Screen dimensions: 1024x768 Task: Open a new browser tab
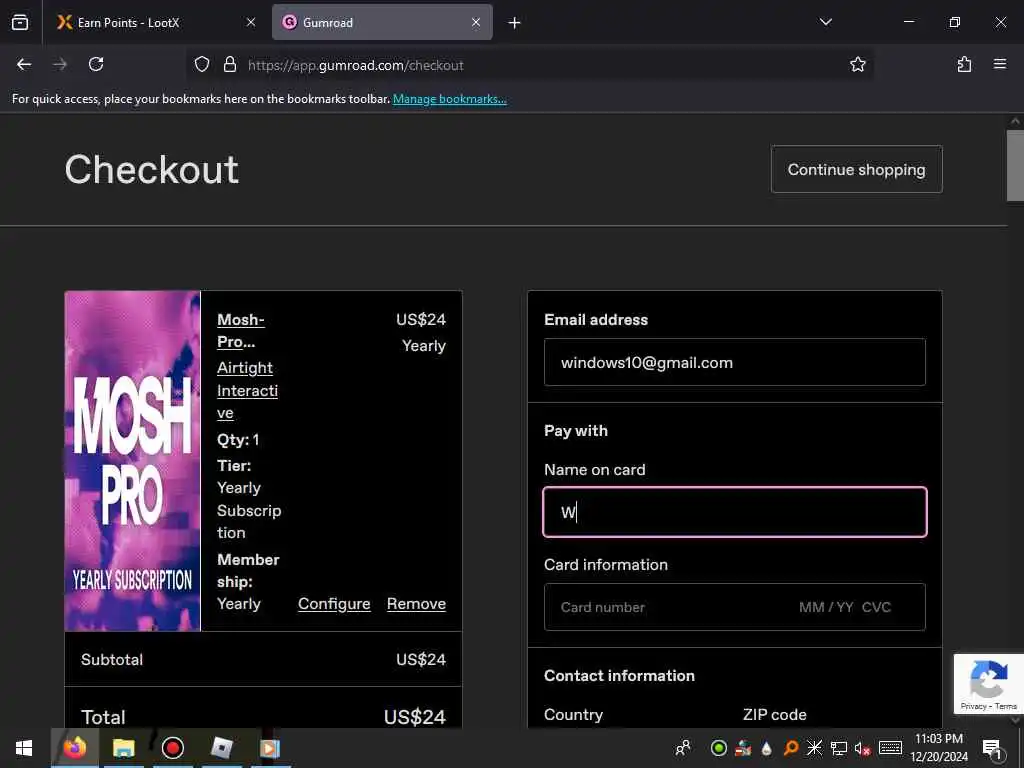tap(515, 23)
